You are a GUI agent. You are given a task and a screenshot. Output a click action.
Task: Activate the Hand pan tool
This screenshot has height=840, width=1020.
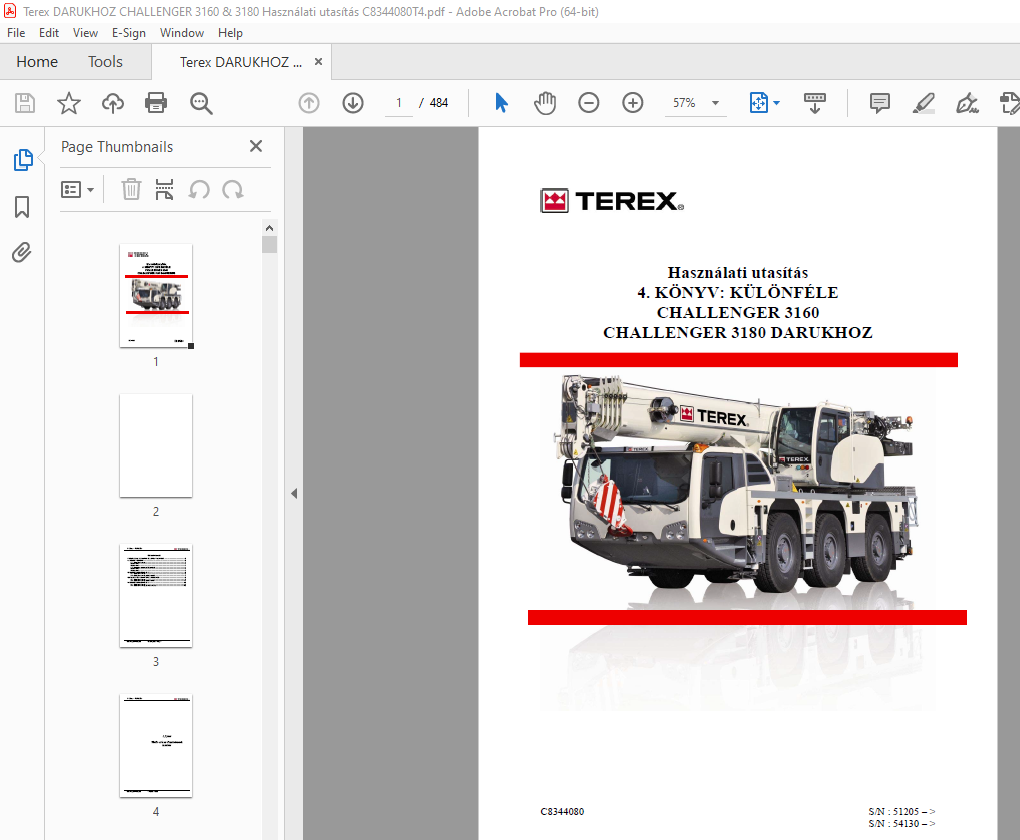click(x=545, y=103)
